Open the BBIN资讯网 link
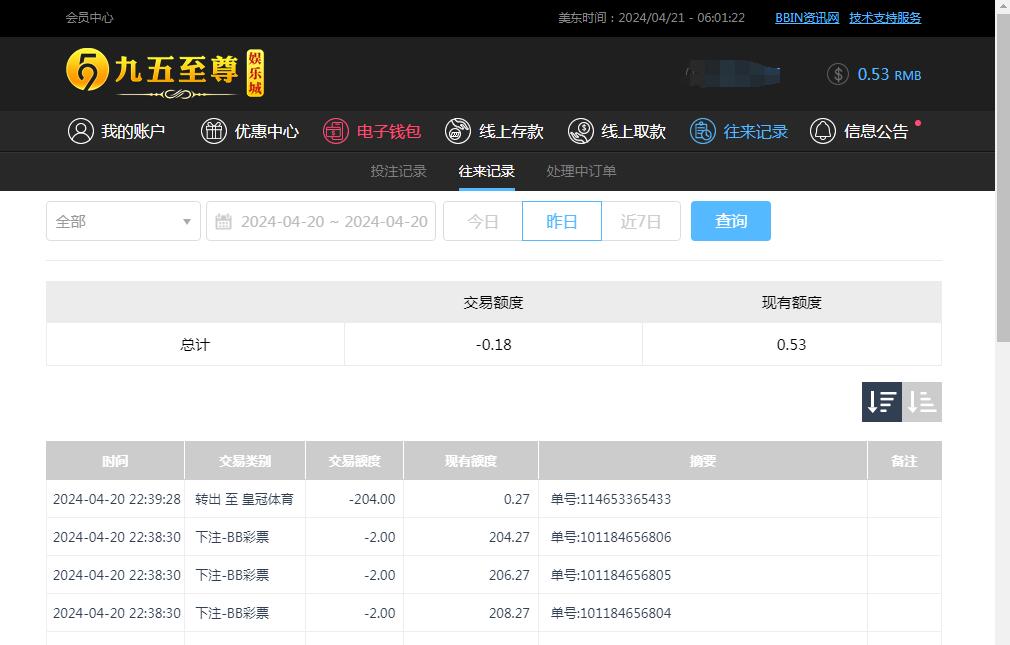This screenshot has height=645, width=1010. [x=807, y=18]
